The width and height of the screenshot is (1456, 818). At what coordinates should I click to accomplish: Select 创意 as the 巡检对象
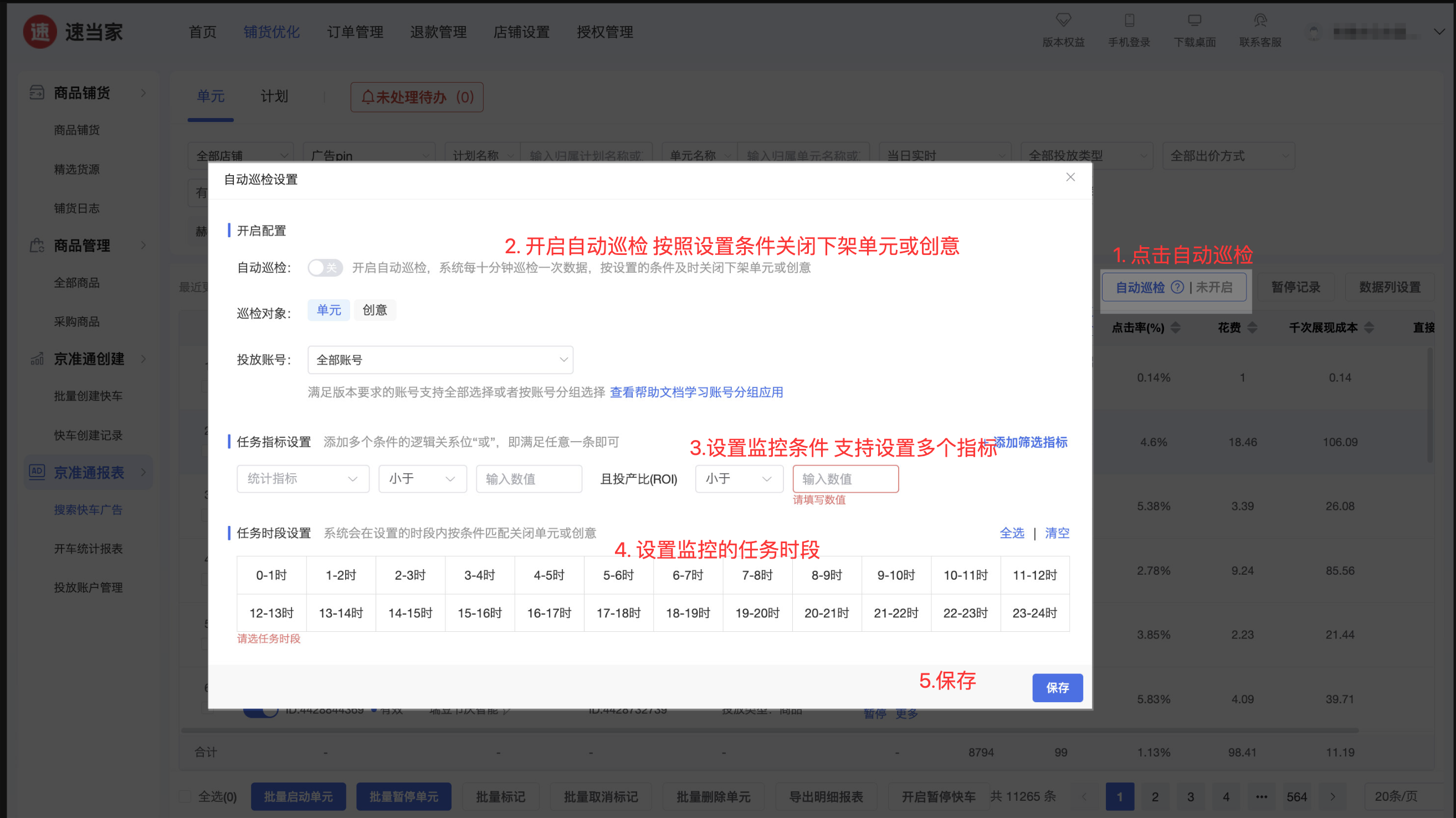coord(374,310)
